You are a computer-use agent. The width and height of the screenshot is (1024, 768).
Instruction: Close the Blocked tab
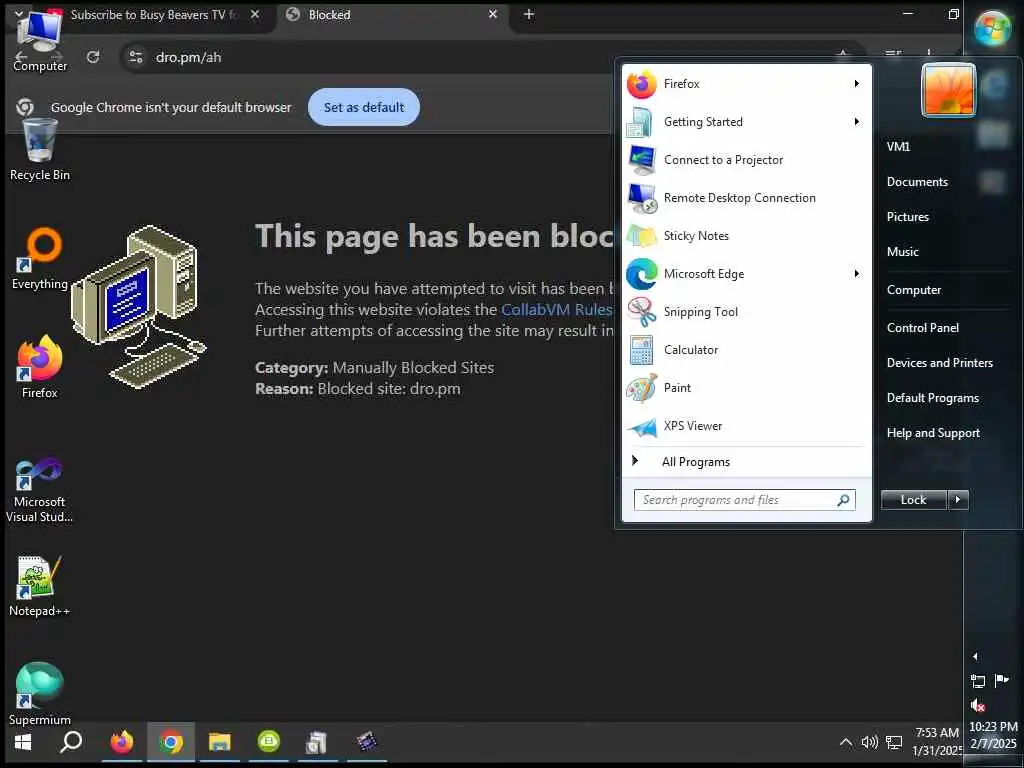[x=493, y=14]
